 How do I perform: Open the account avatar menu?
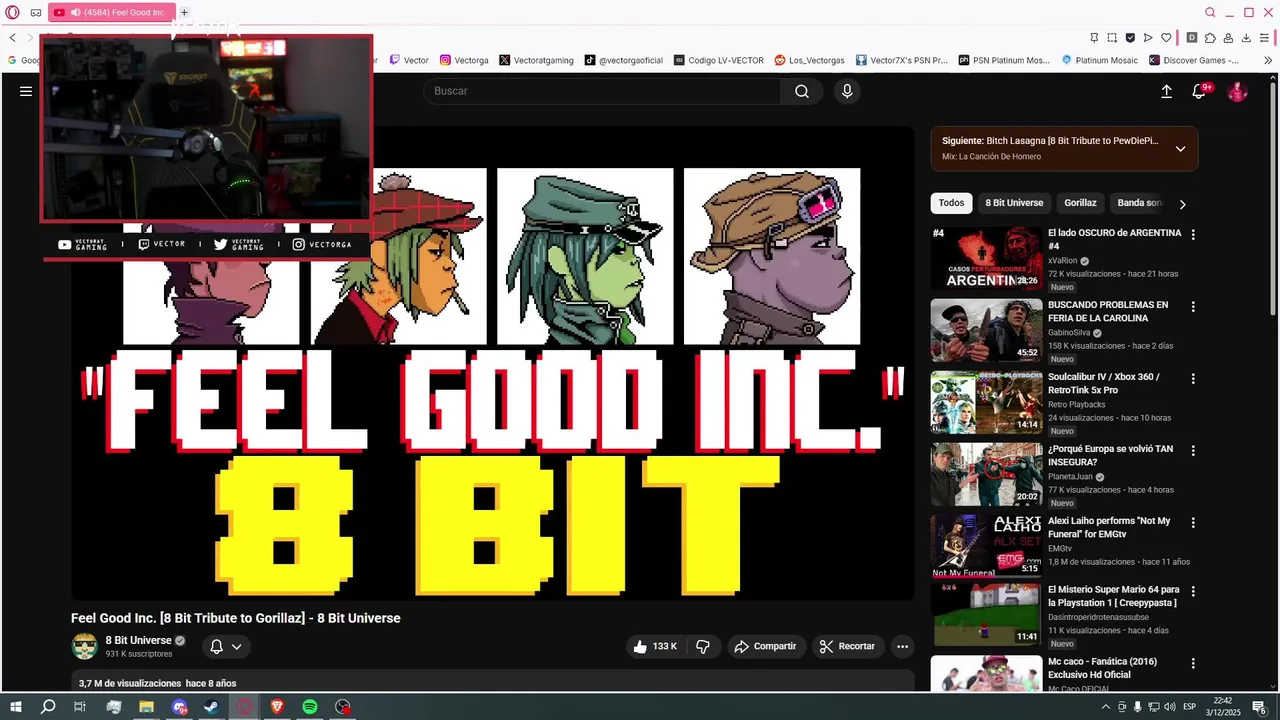pos(1238,91)
